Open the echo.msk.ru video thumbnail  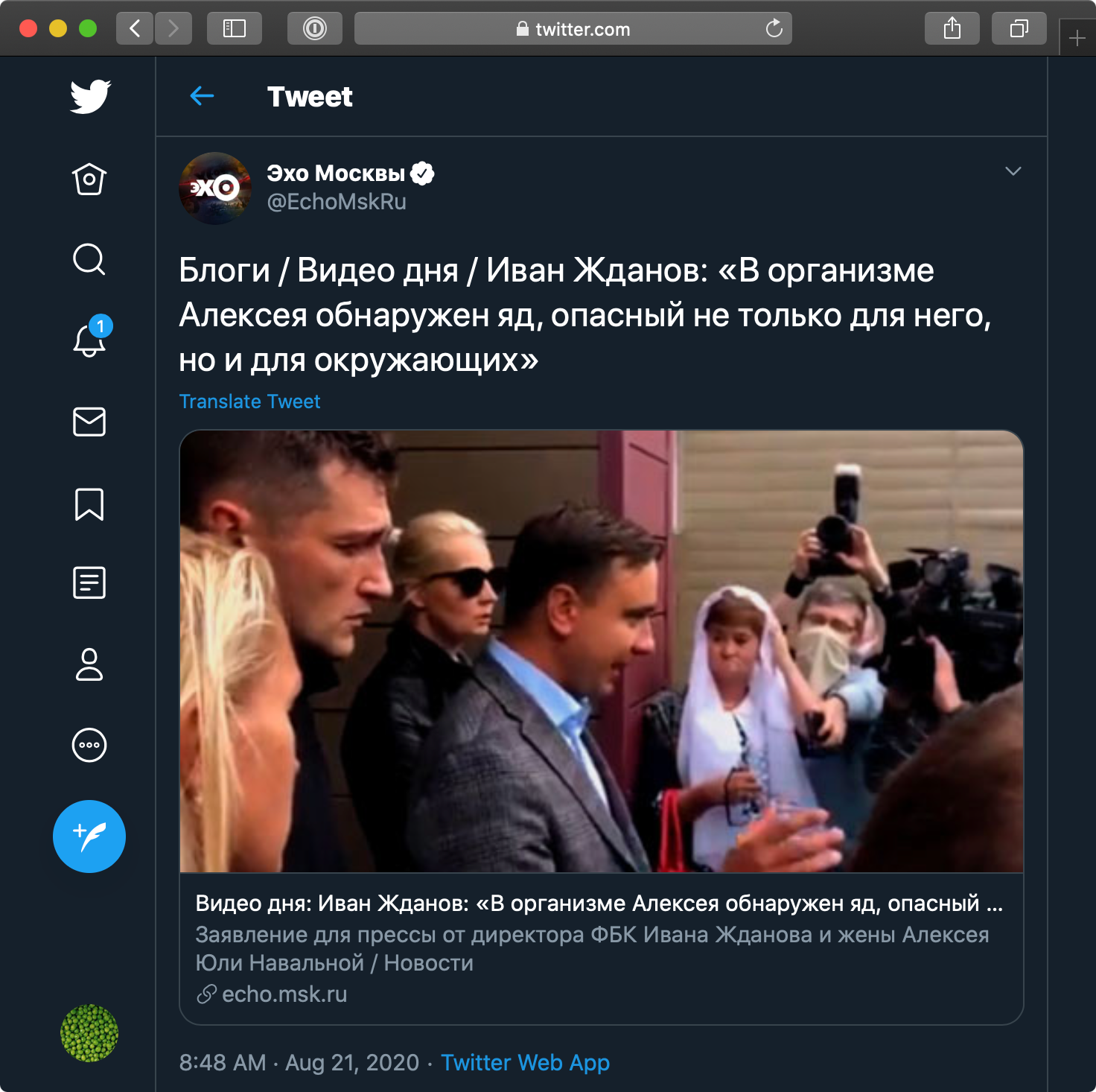602,651
